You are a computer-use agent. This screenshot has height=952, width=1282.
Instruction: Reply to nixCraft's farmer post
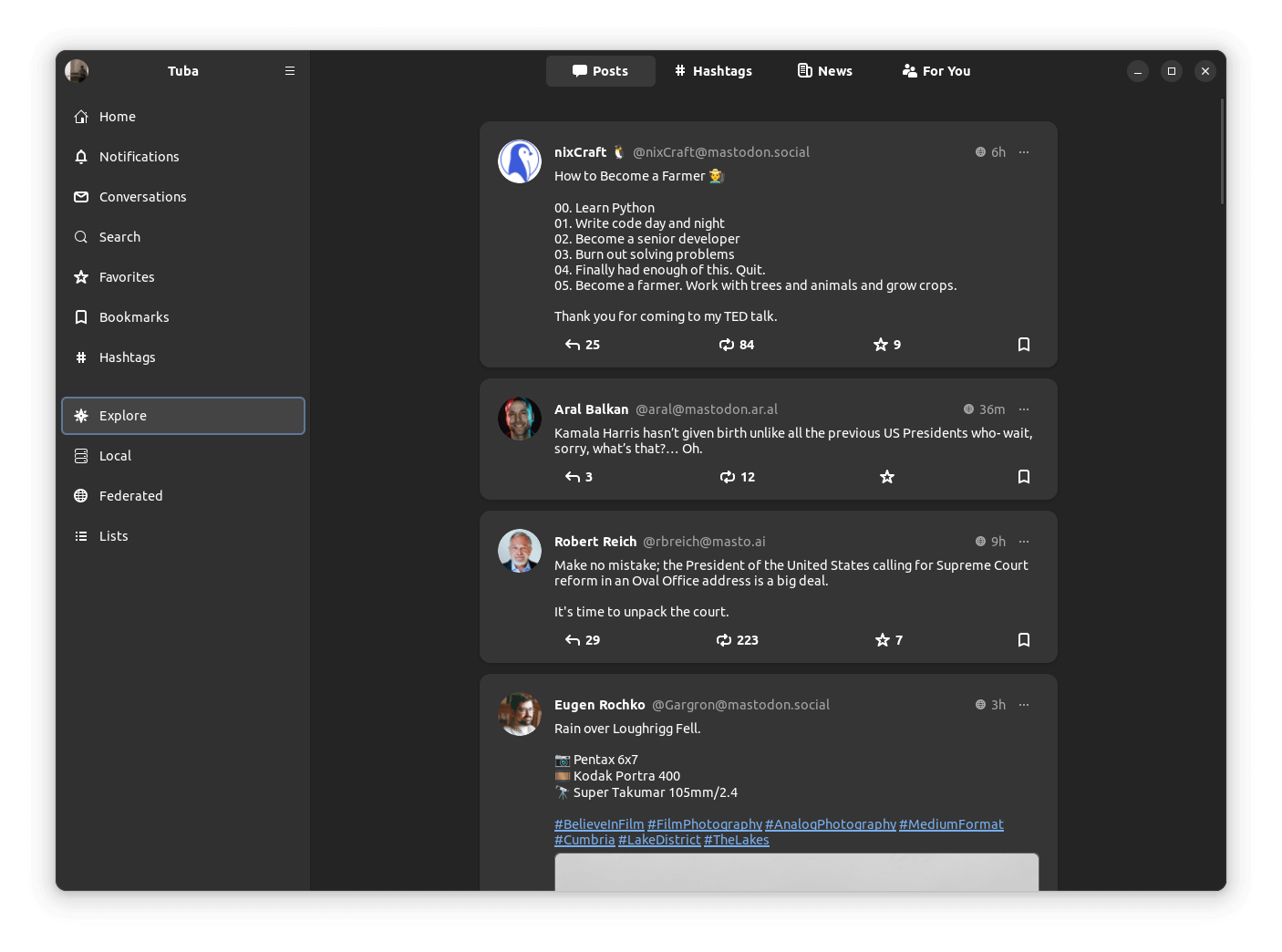click(582, 345)
